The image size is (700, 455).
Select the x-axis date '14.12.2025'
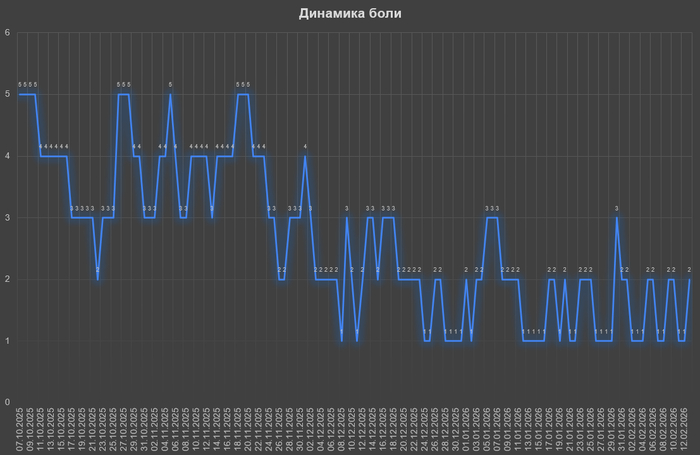(373, 430)
